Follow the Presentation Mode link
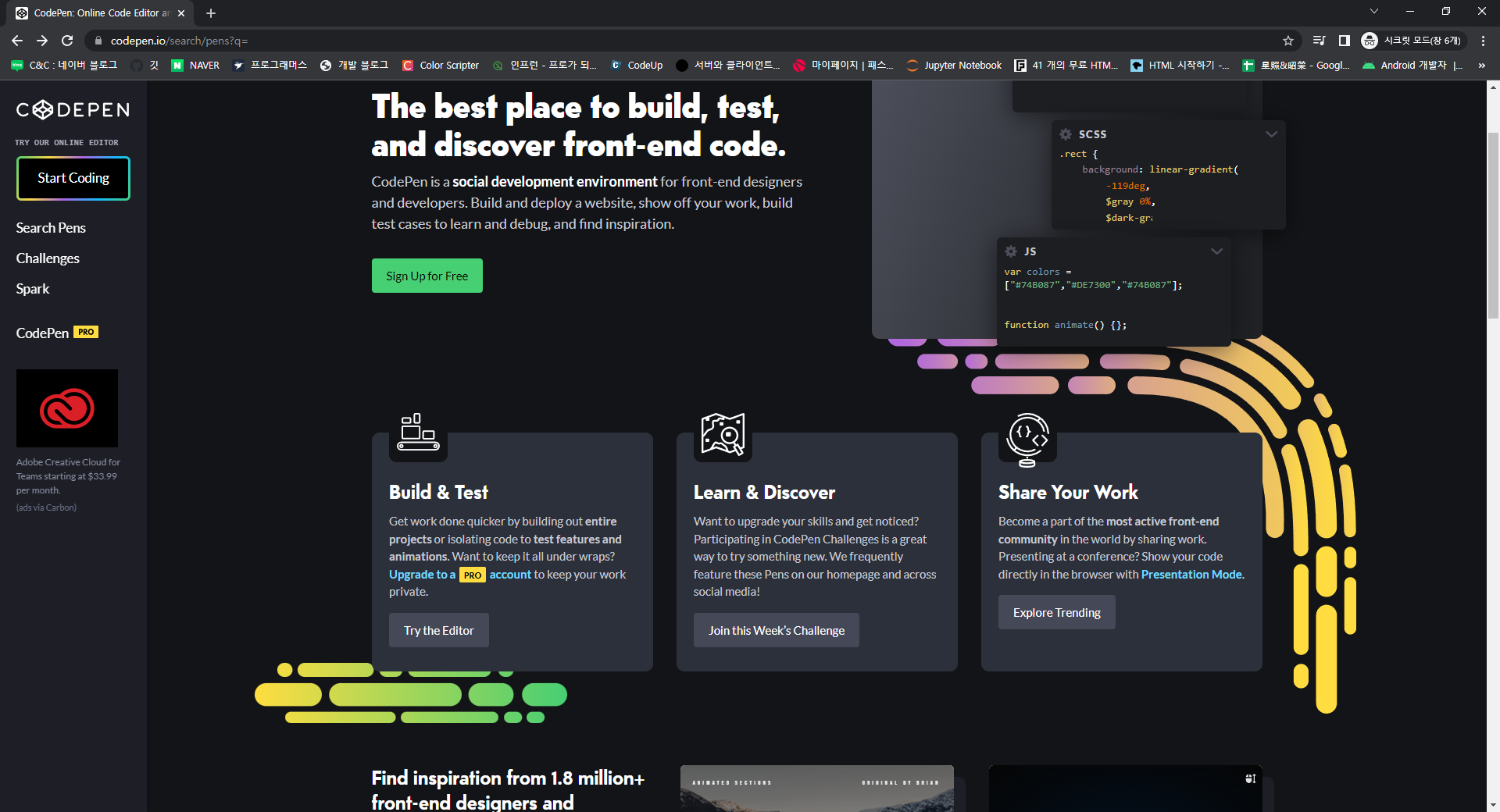 (x=1191, y=575)
